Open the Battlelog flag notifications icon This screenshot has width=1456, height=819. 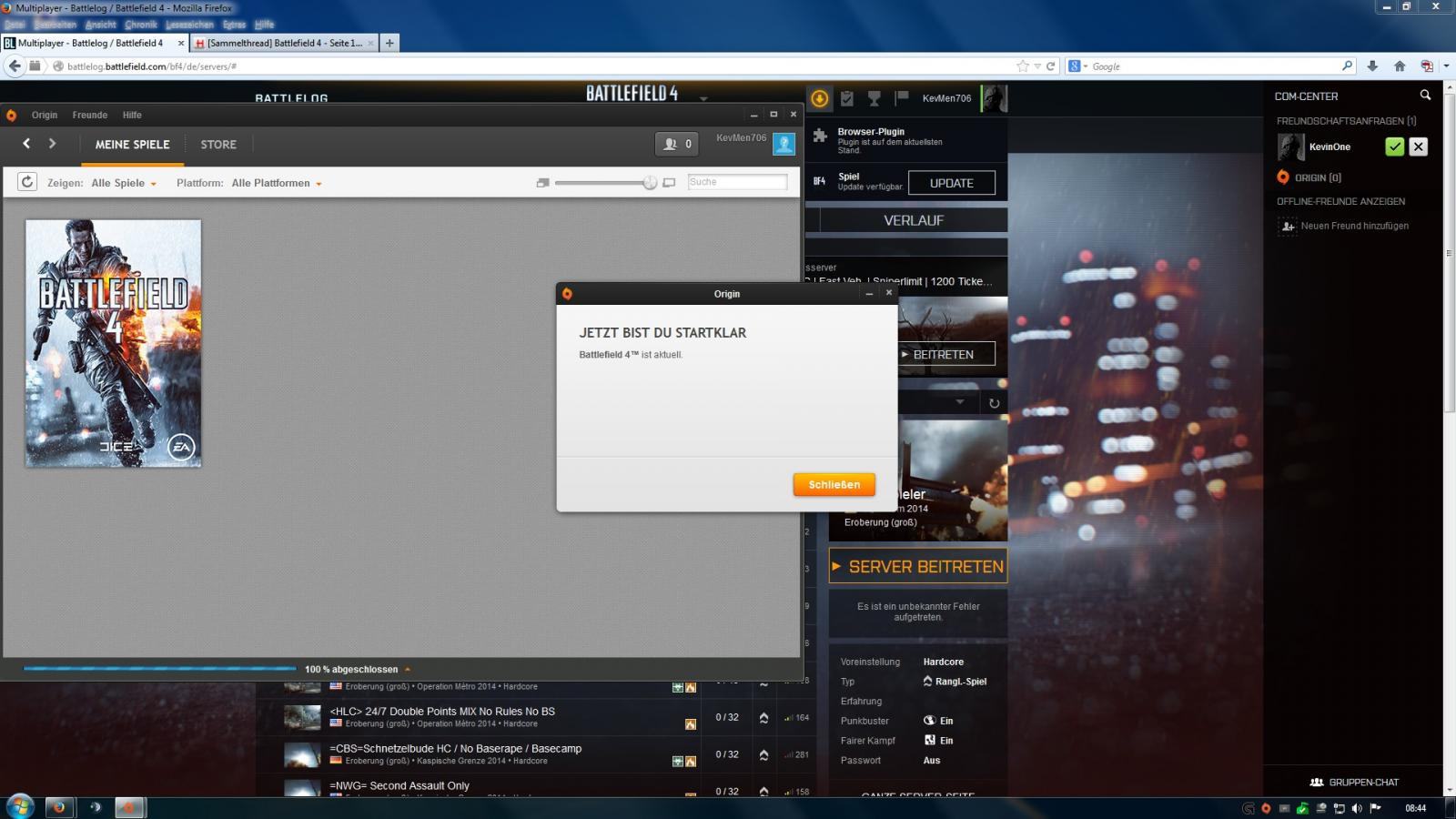click(902, 98)
